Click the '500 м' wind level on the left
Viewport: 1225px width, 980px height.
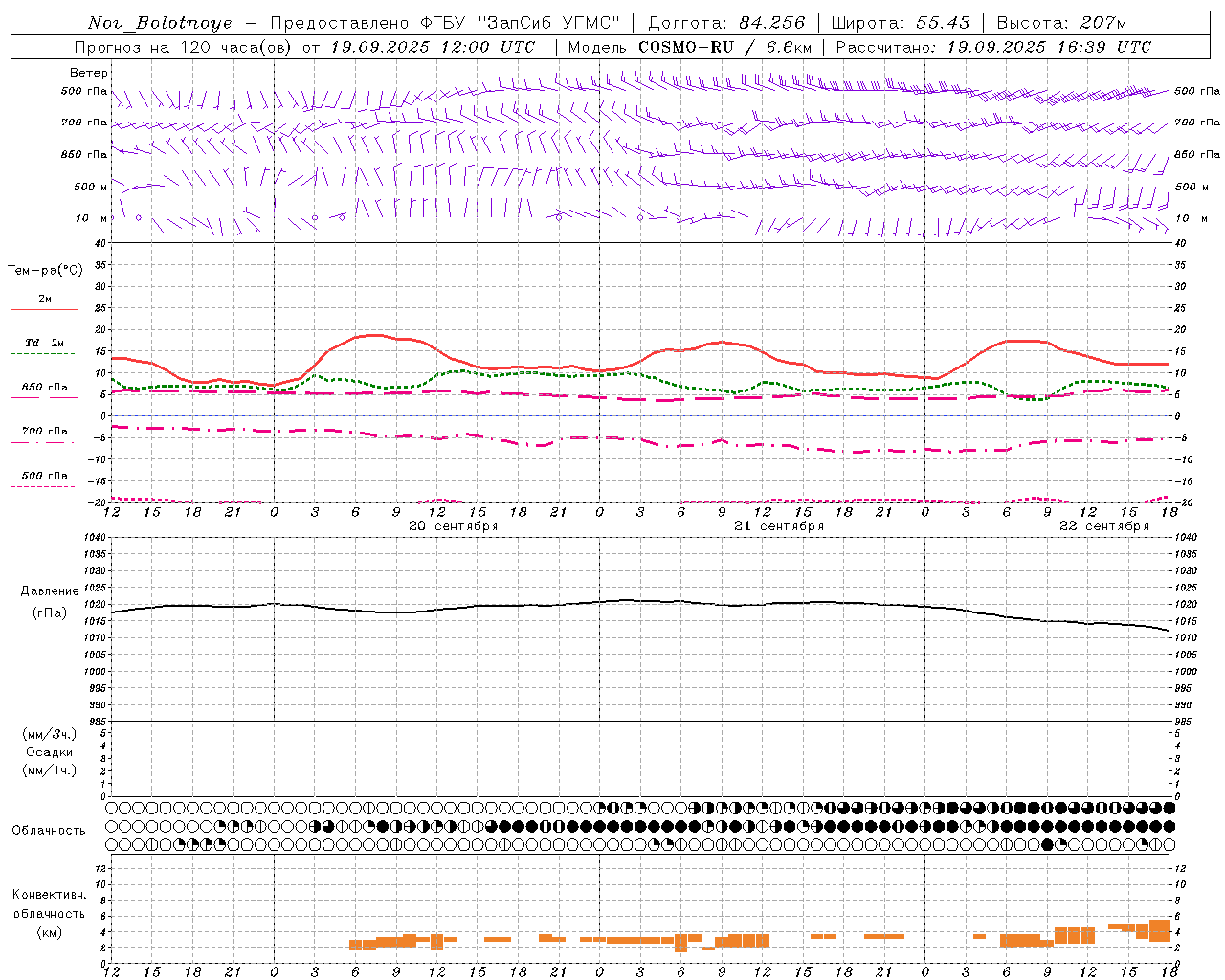tap(91, 187)
